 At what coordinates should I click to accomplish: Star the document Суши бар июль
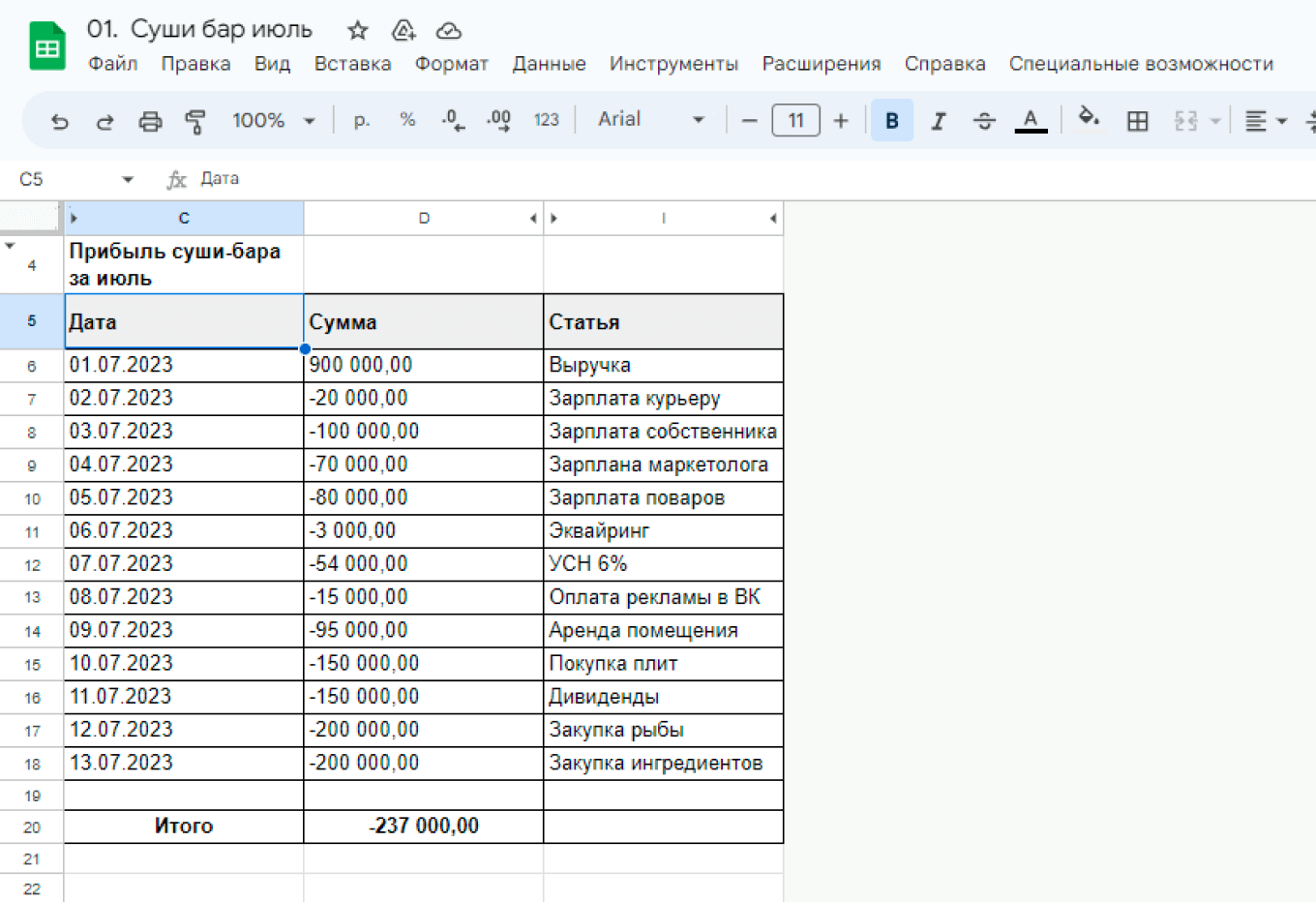click(x=358, y=30)
